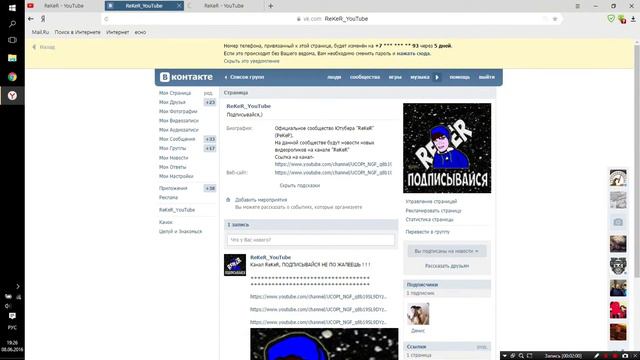This screenshot has height=360, width=640.
Task: Open Интернет bookmark
Action: 118,32
